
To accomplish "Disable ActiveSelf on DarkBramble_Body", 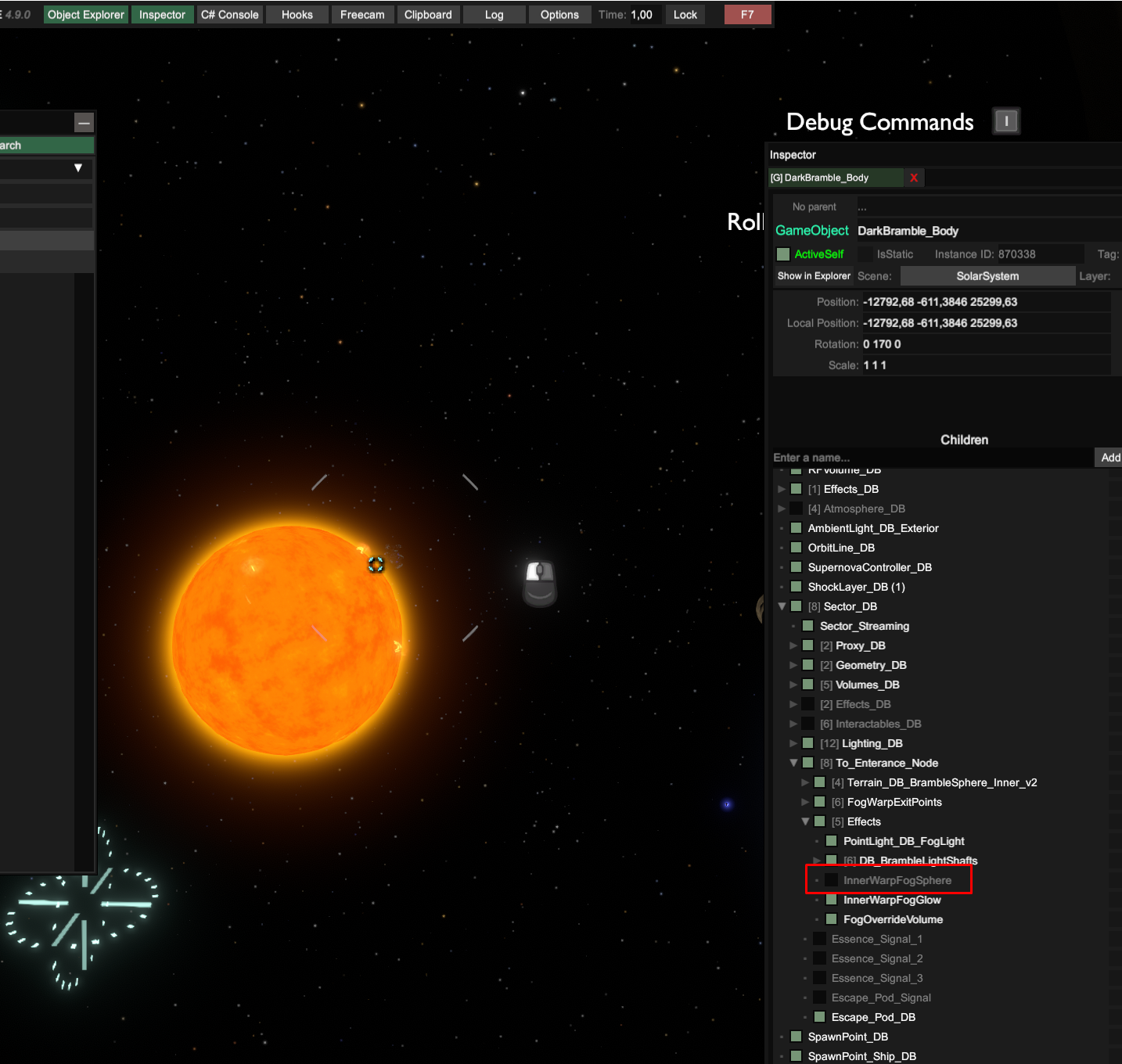I will (783, 253).
